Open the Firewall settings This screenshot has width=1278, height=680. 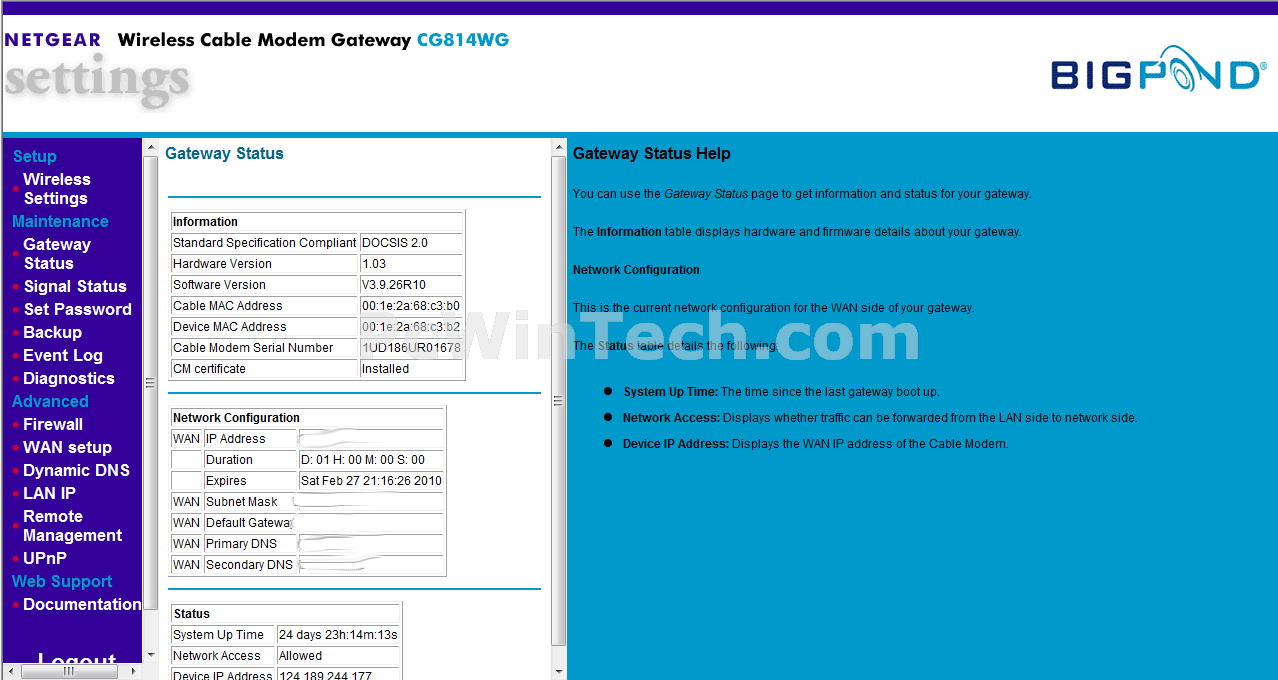tap(53, 425)
